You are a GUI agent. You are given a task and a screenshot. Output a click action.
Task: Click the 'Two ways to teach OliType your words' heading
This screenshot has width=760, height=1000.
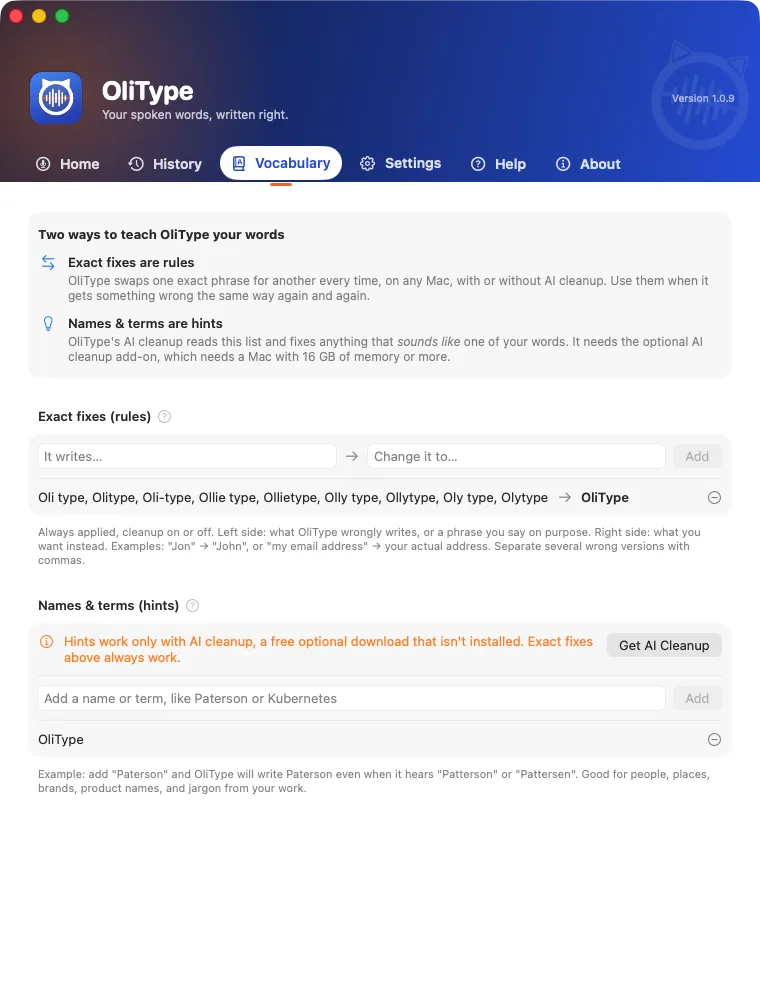tap(161, 234)
